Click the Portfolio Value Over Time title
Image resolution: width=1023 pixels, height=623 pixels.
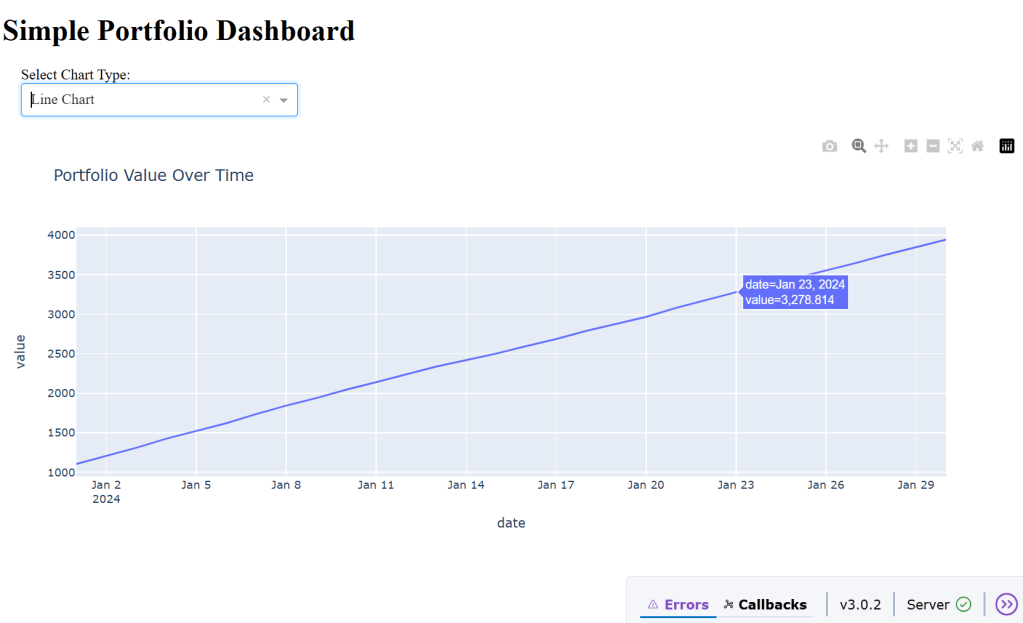[154, 176]
